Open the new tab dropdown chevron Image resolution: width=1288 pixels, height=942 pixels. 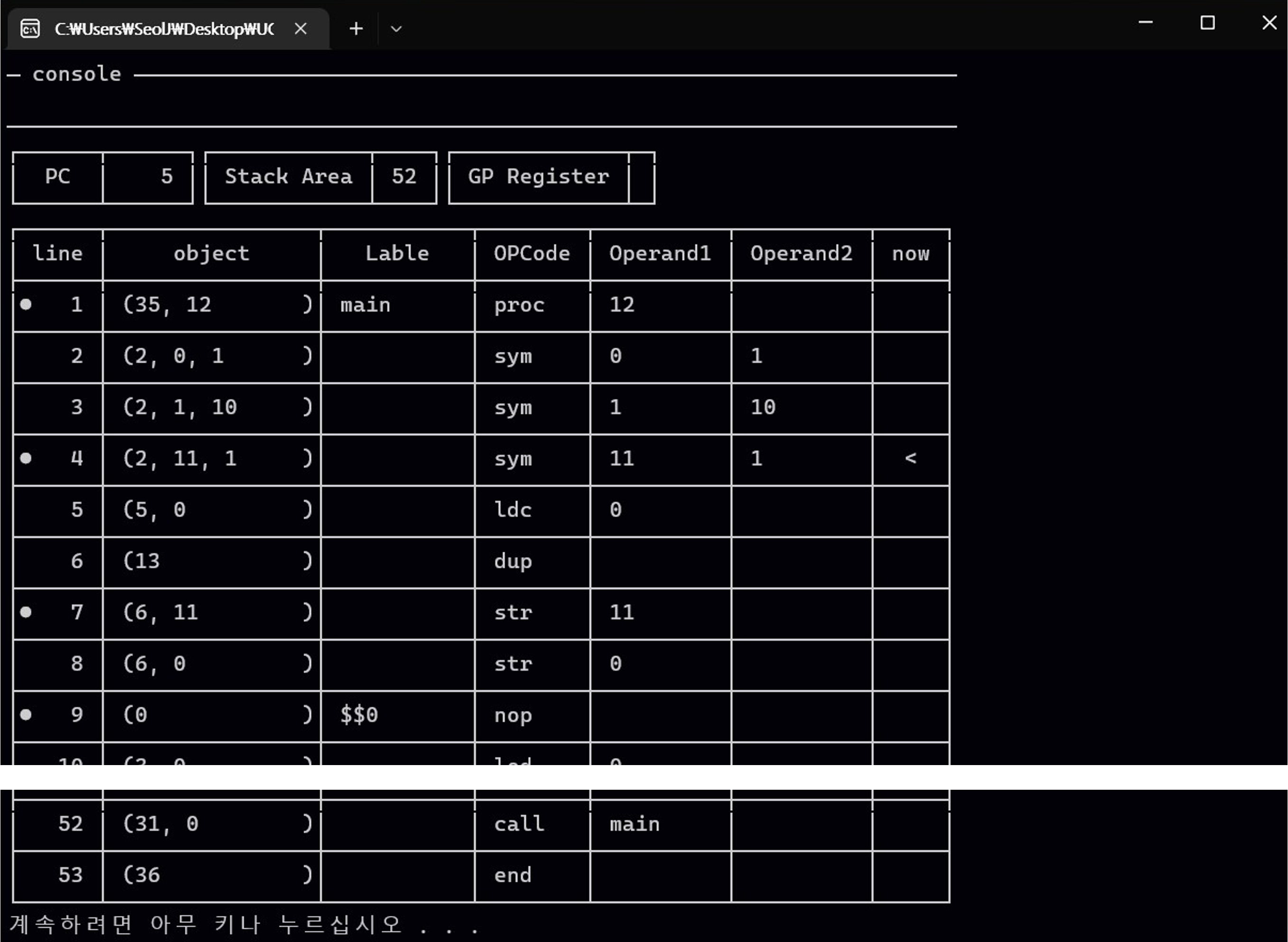click(x=396, y=28)
